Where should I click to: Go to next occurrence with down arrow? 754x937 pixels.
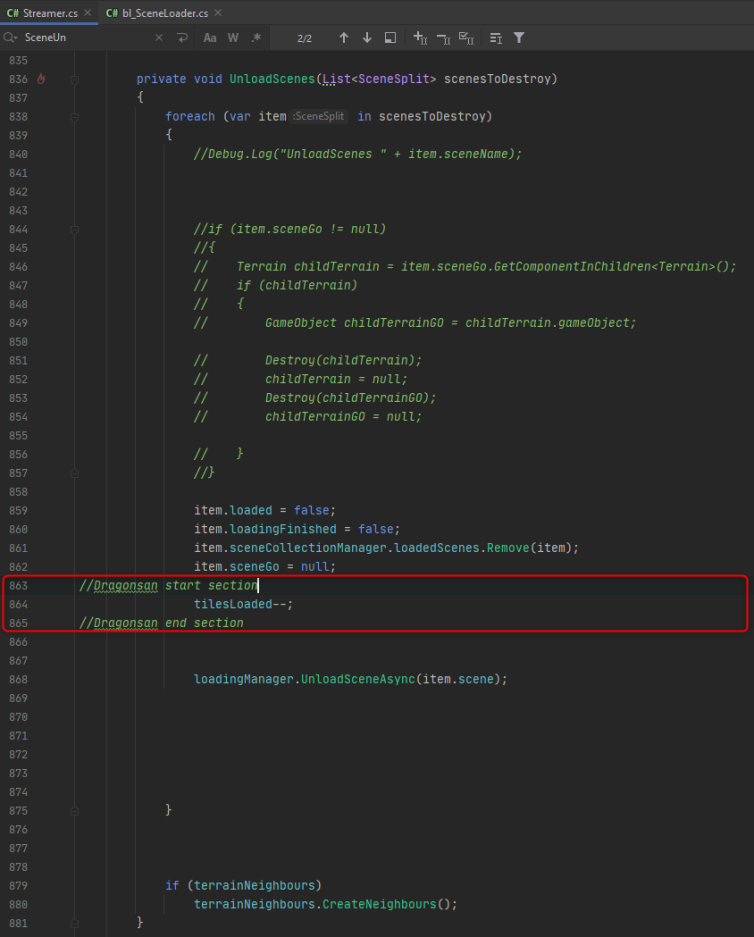point(367,38)
